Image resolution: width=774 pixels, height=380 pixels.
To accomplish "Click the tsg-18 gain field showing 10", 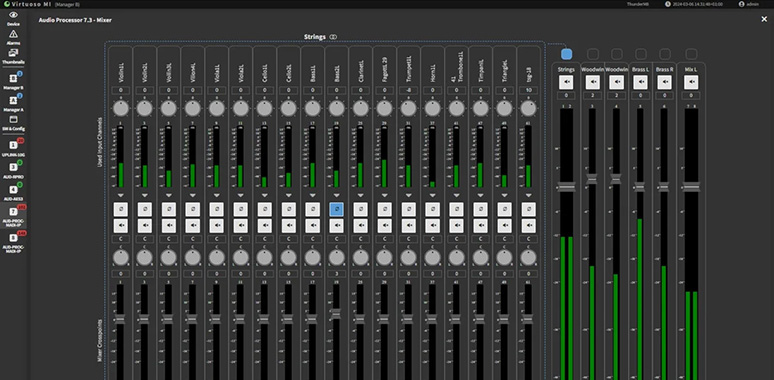I will click(529, 90).
